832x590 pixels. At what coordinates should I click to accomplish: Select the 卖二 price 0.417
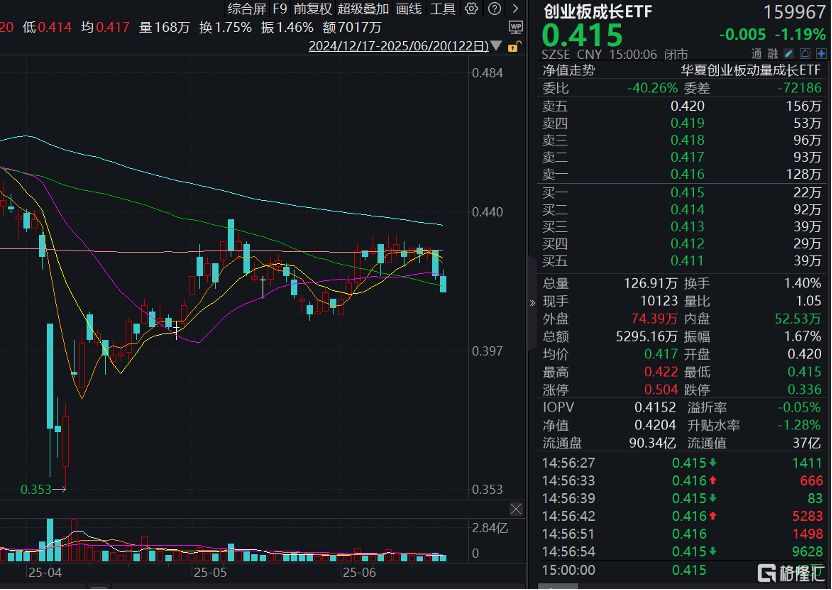[687, 157]
